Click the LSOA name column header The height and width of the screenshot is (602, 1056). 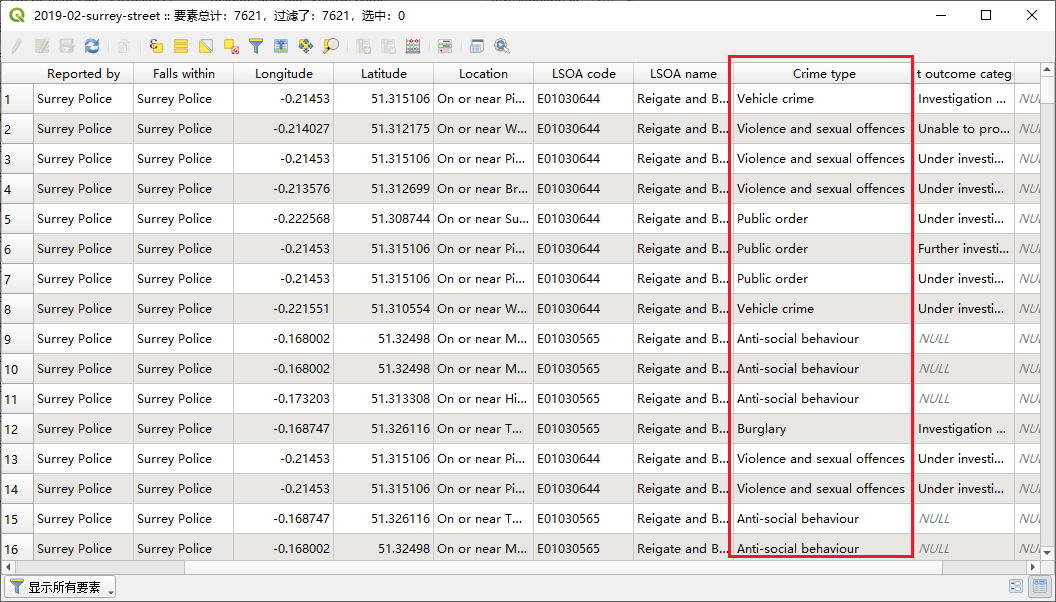tap(683, 73)
